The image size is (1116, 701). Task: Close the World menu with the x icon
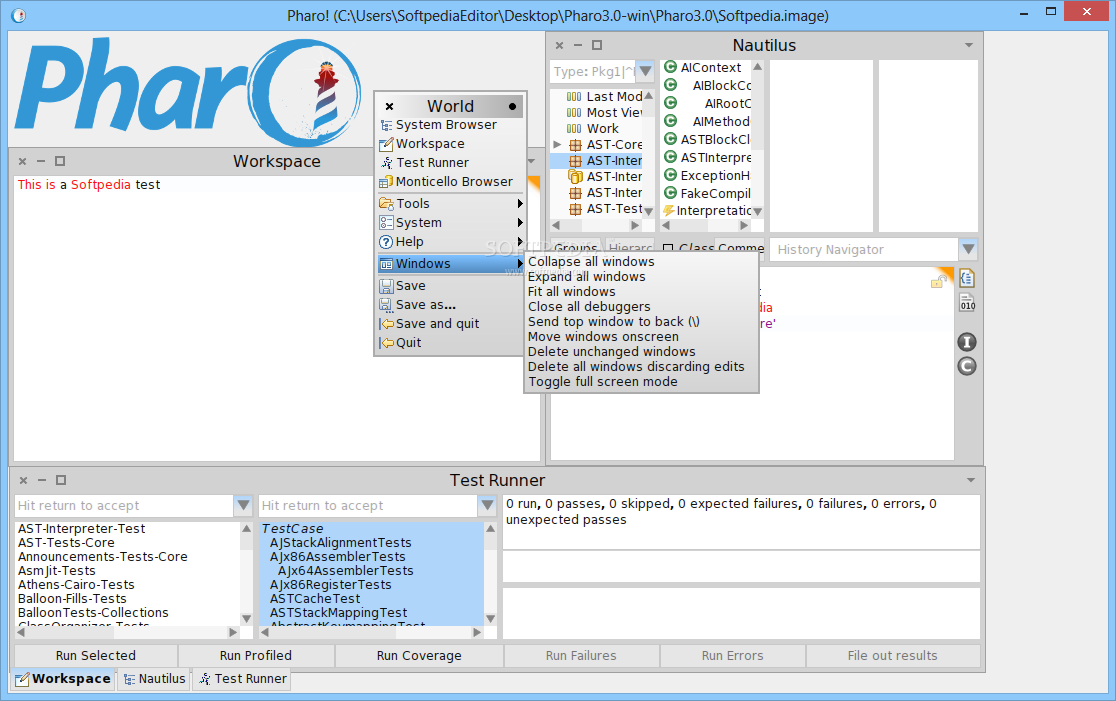coord(389,107)
